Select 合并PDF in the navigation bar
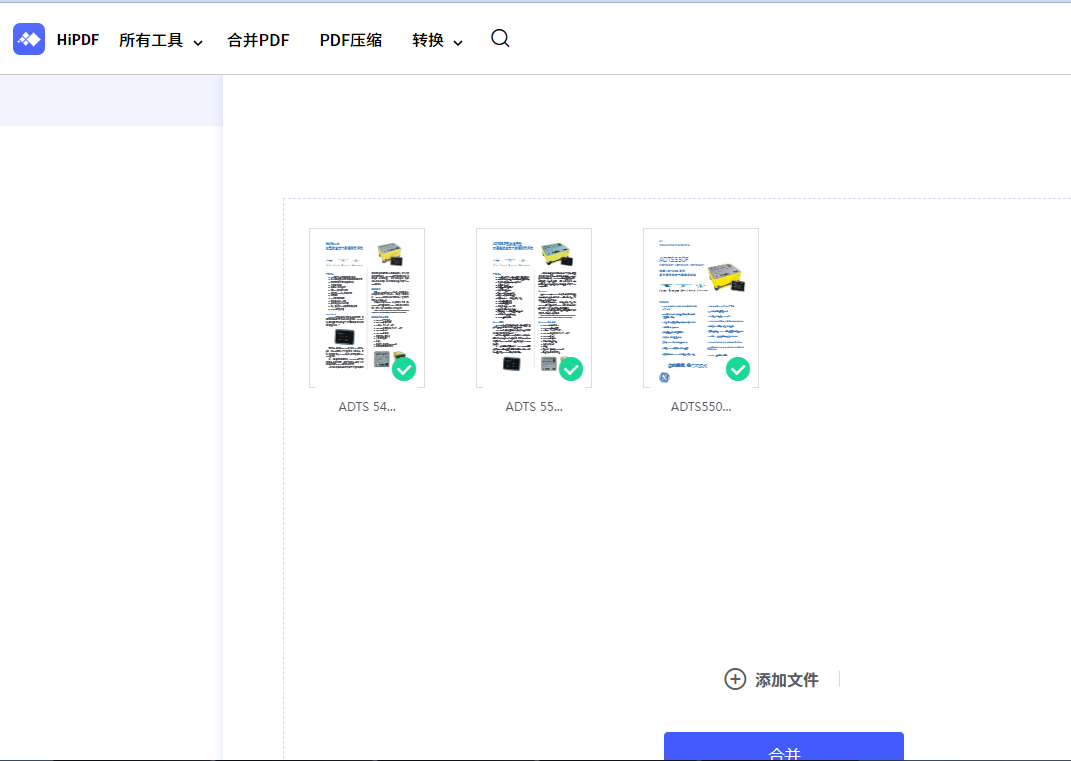This screenshot has width=1071, height=761. click(x=258, y=40)
